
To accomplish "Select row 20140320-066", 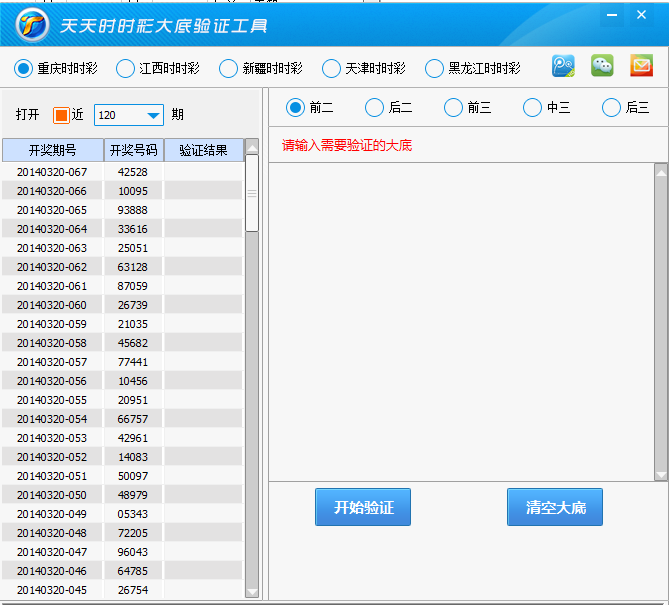I will pyautogui.click(x=123, y=191).
